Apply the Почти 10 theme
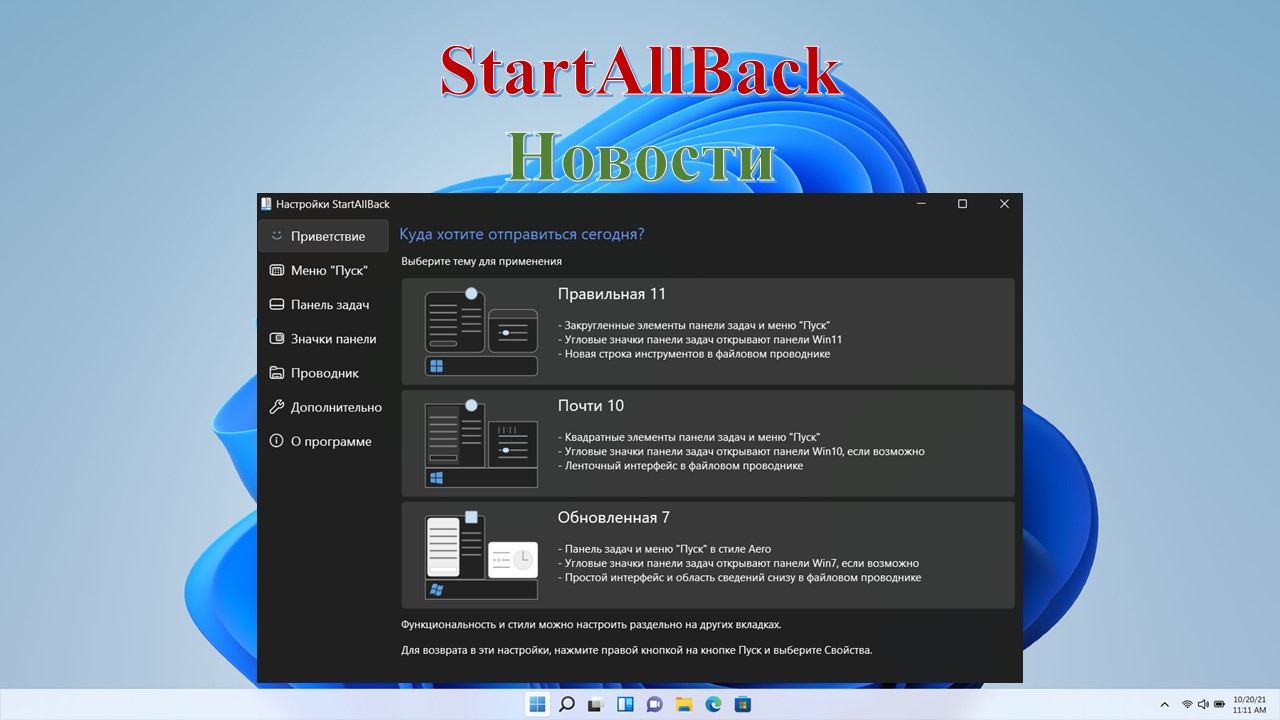1280x720 pixels. [x=708, y=443]
